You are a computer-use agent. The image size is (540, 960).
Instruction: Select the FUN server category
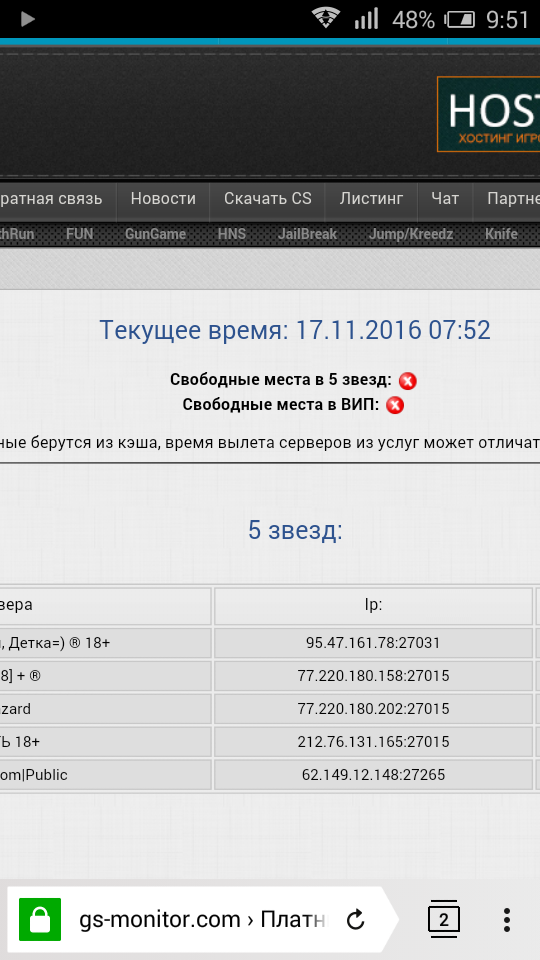80,234
